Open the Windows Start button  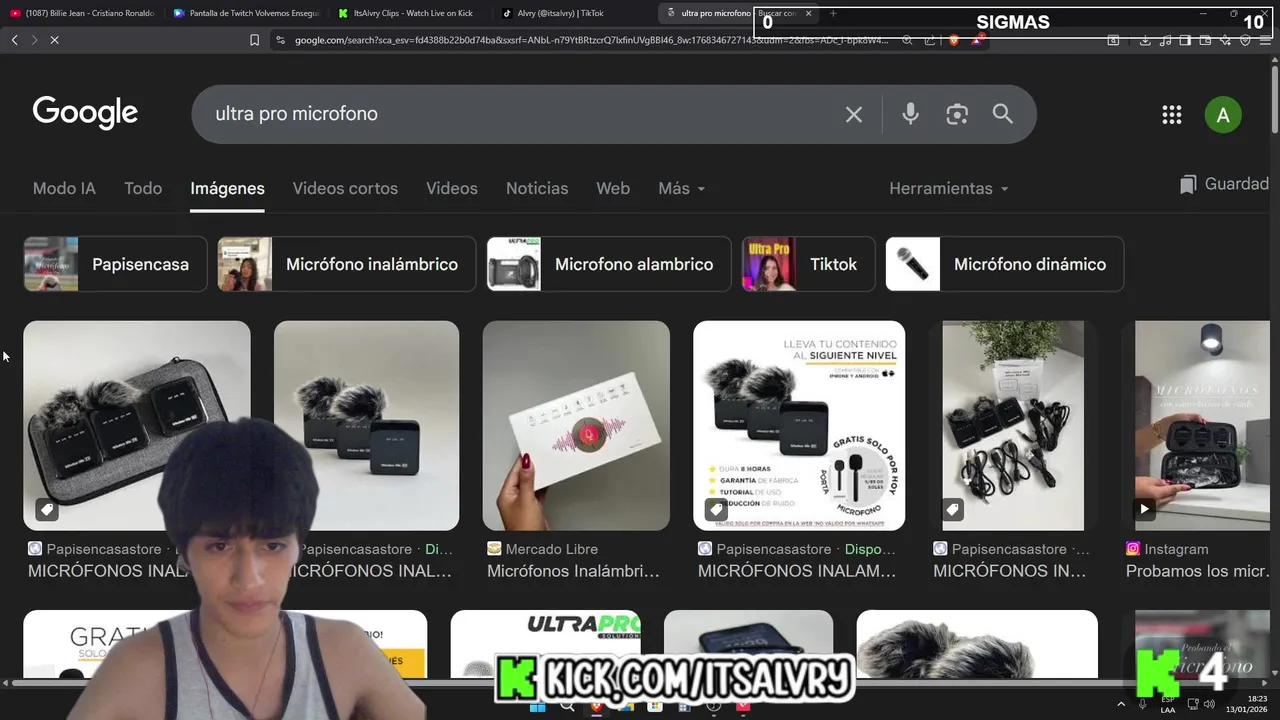[537, 706]
